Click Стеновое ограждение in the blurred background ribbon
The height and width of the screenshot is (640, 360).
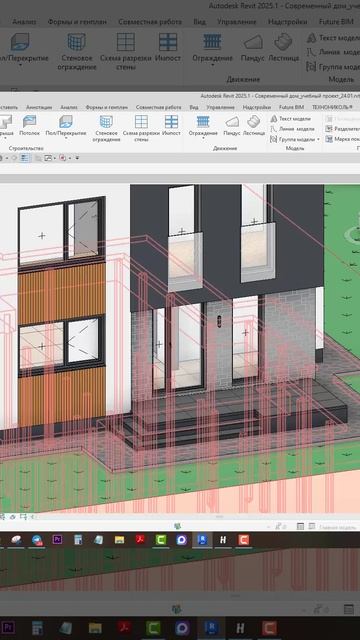(x=77, y=51)
